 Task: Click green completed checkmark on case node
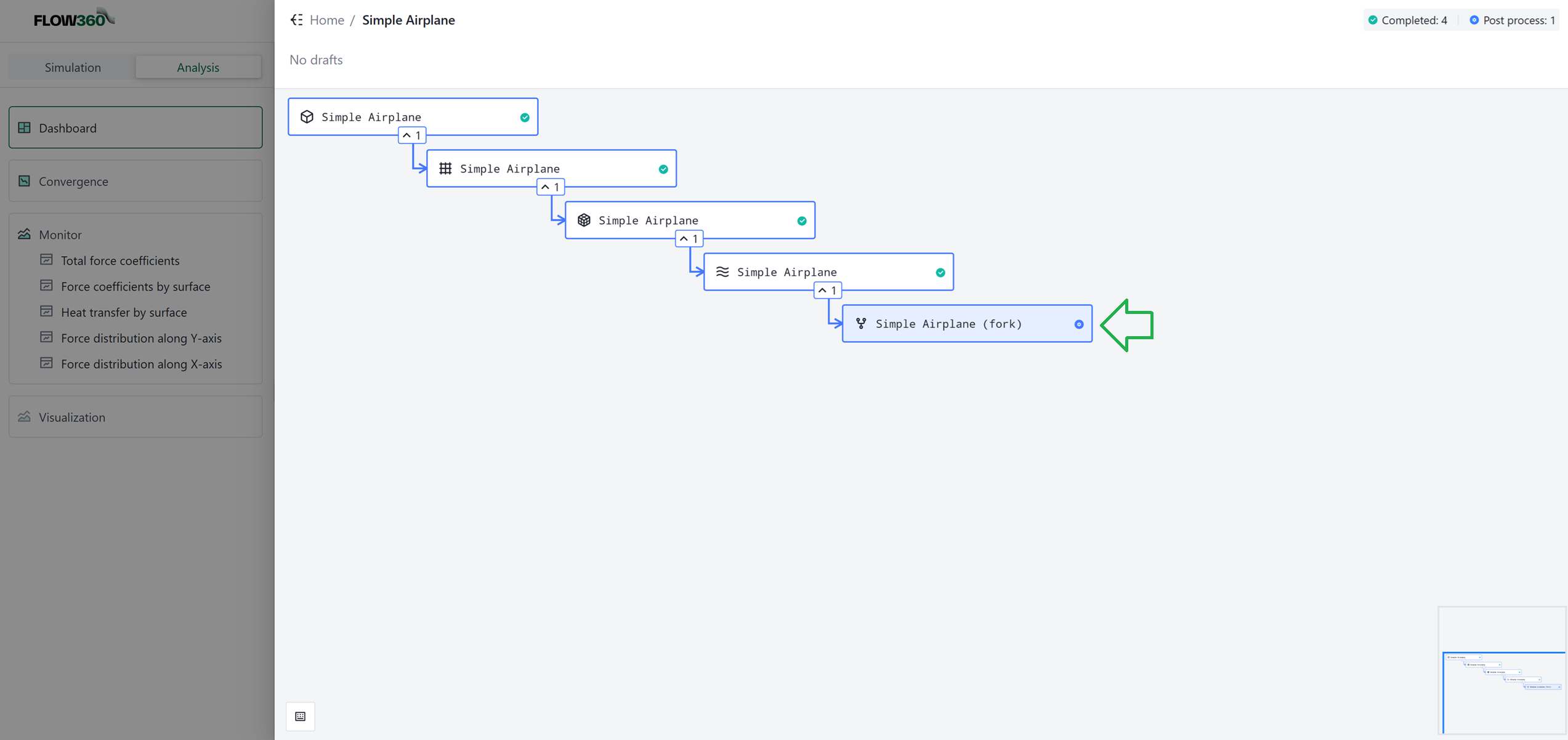[x=940, y=272]
